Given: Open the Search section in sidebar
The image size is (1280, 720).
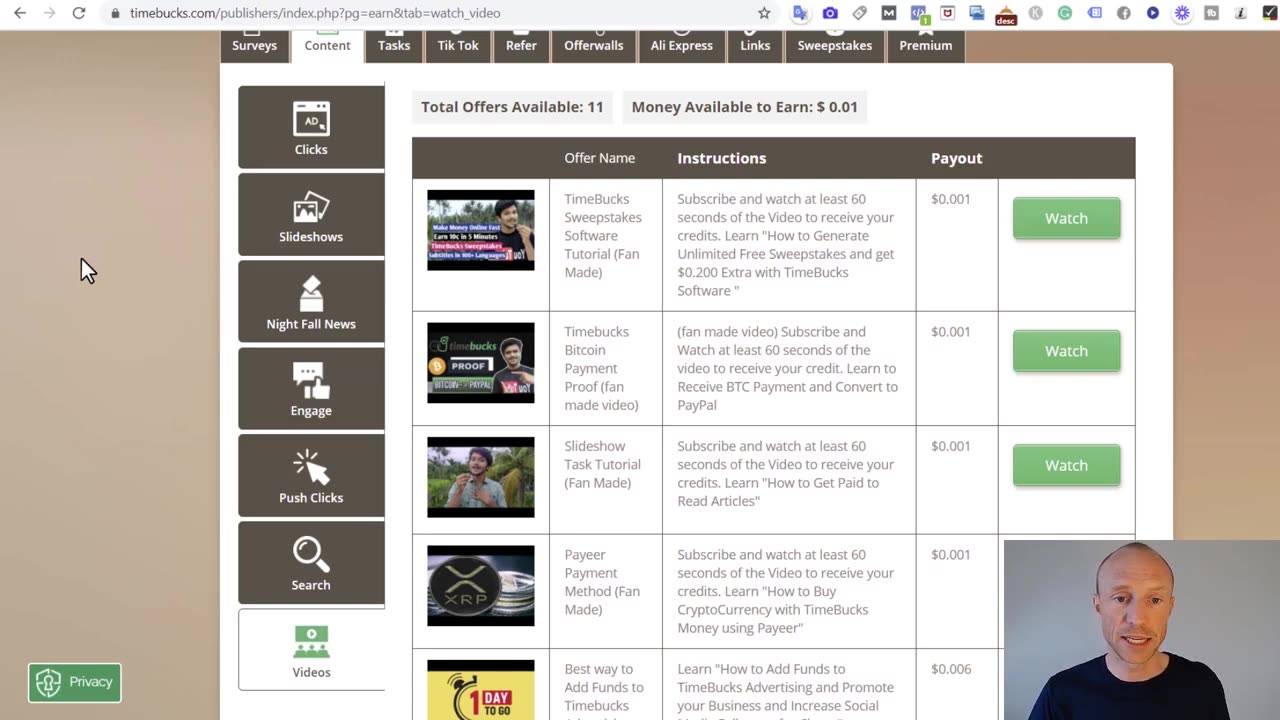Looking at the screenshot, I should pyautogui.click(x=311, y=562).
